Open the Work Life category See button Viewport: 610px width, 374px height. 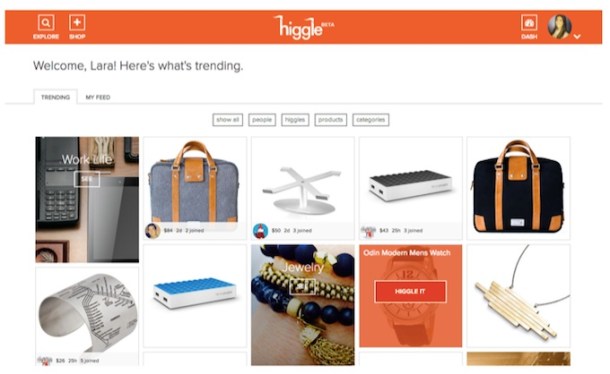[x=87, y=179]
